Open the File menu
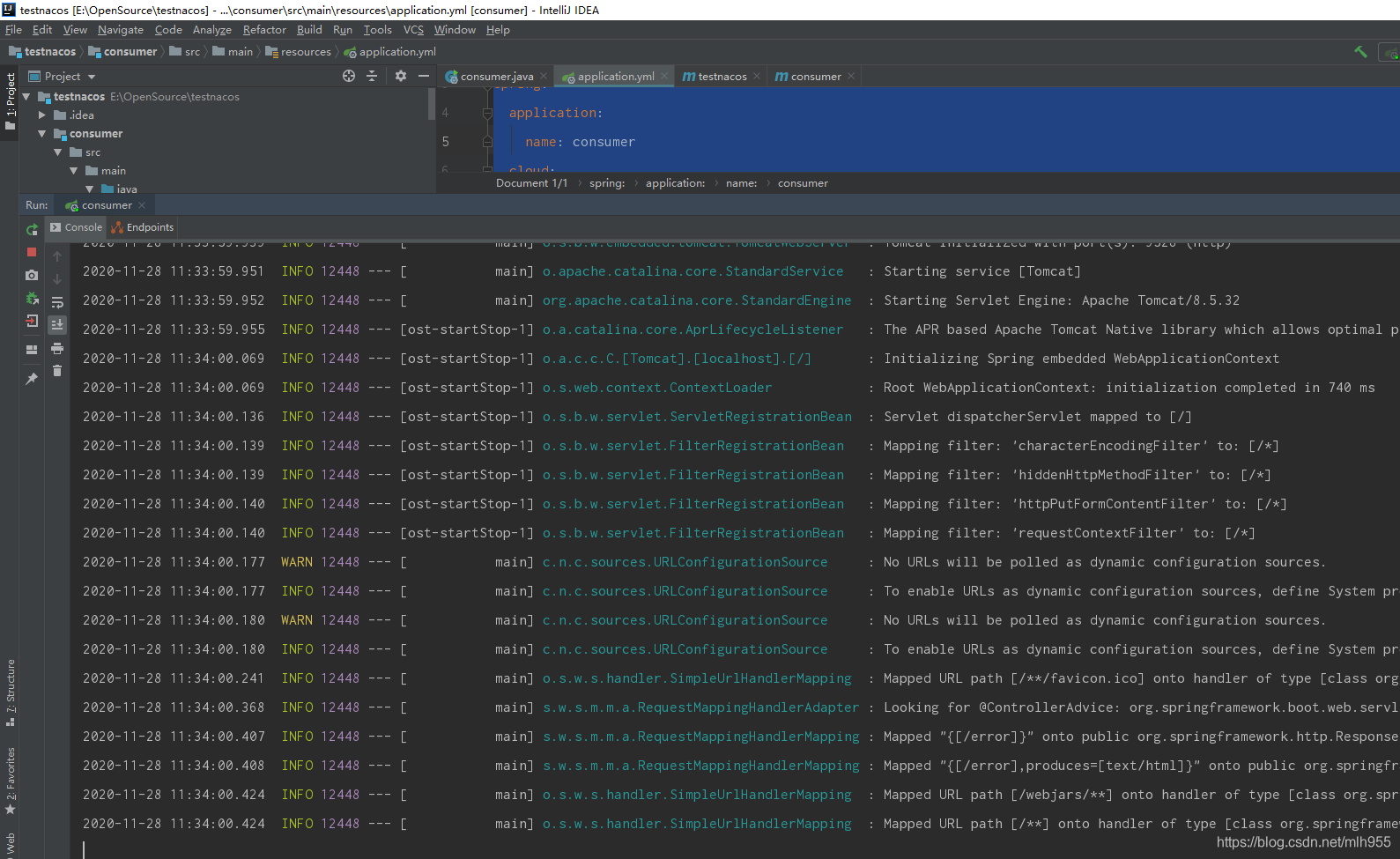This screenshot has width=1400, height=859. click(13, 30)
